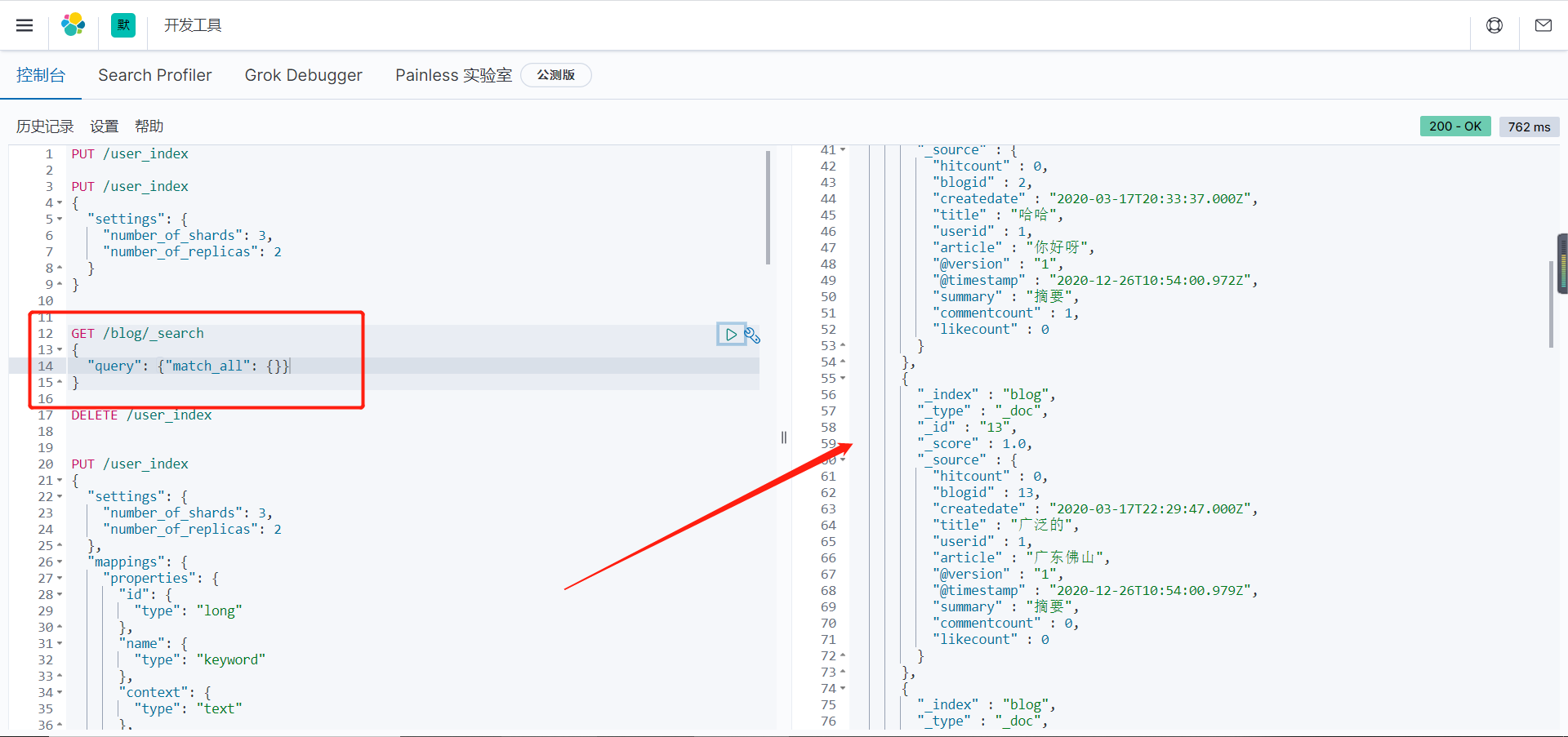The width and height of the screenshot is (1568, 737).
Task: Open the mail newsfeed icon
Action: point(1543,25)
